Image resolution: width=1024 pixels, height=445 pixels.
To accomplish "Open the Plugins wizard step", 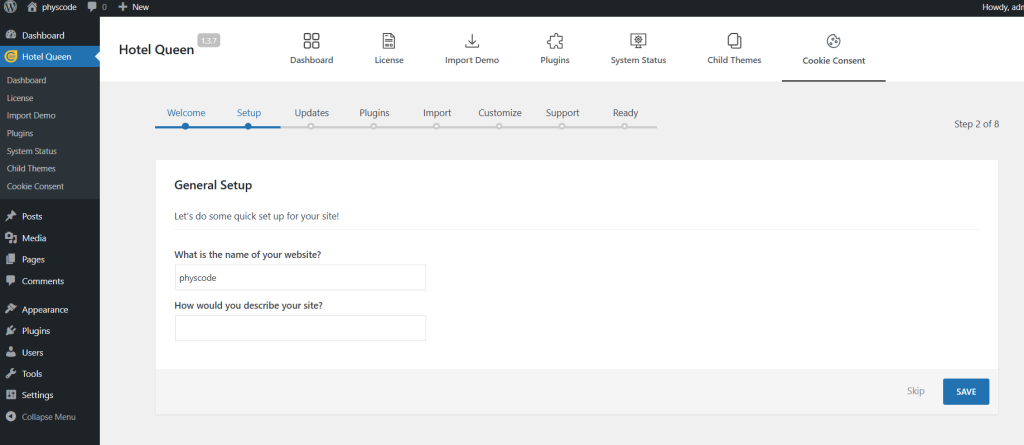I will 374,113.
